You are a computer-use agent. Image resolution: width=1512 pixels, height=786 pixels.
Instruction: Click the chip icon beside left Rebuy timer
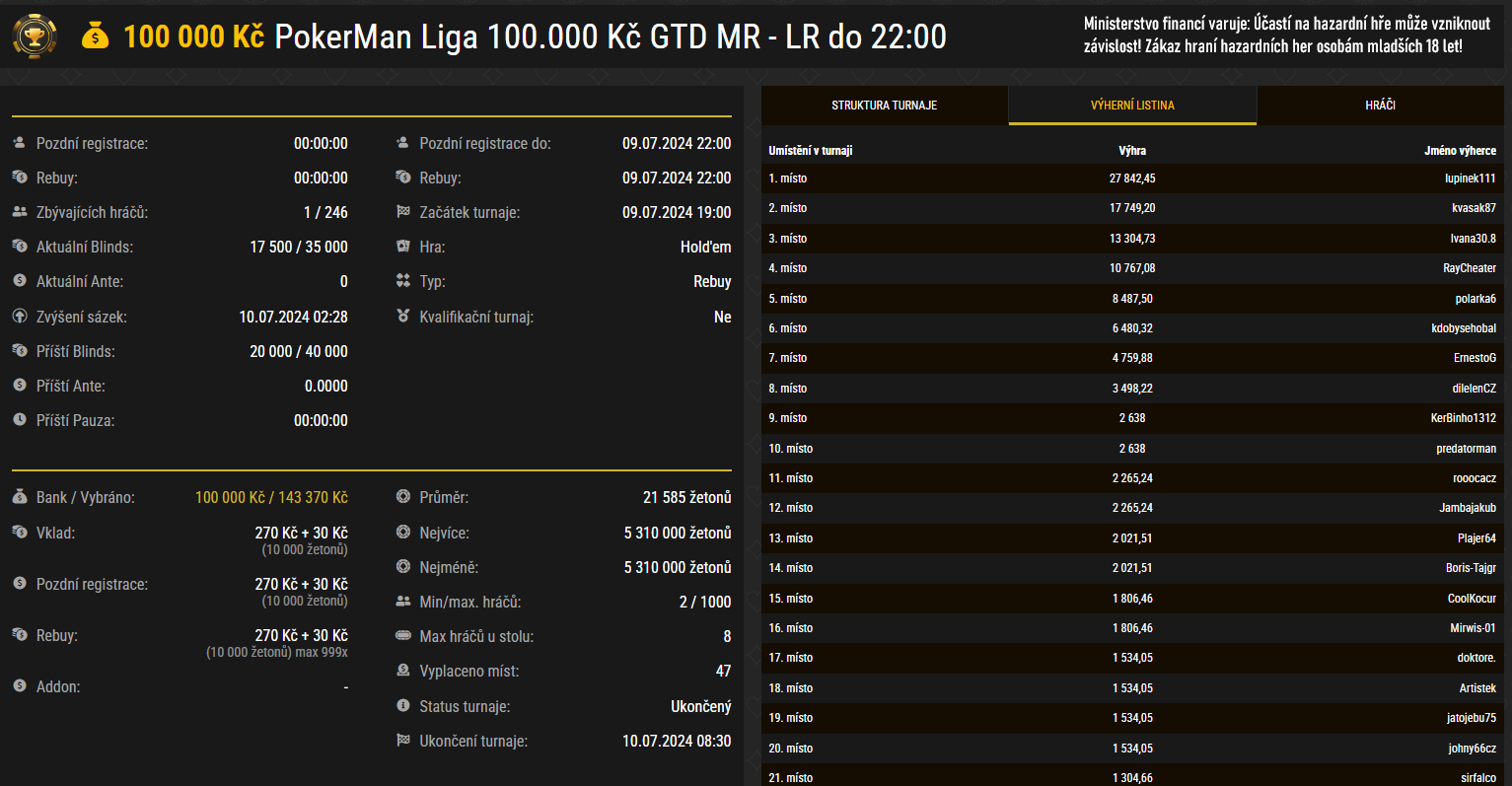pos(19,178)
